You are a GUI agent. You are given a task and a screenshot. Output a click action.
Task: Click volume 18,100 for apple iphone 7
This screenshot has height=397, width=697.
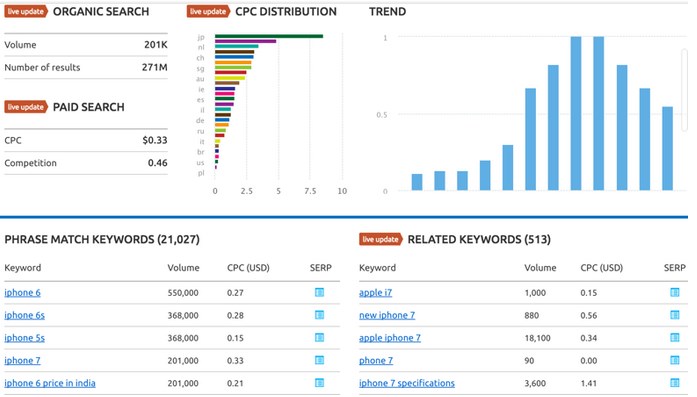point(537,338)
